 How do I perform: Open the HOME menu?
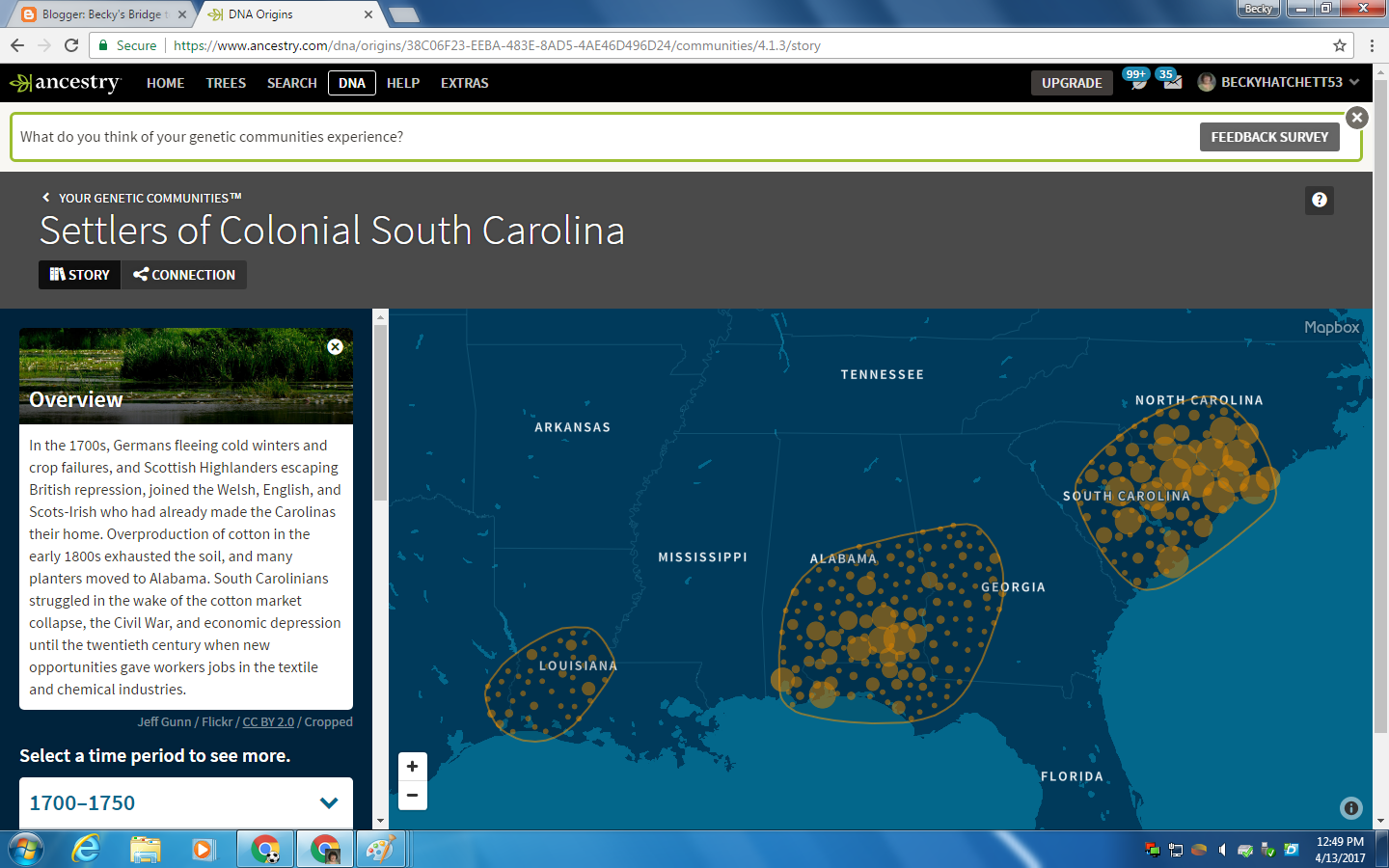pyautogui.click(x=165, y=83)
